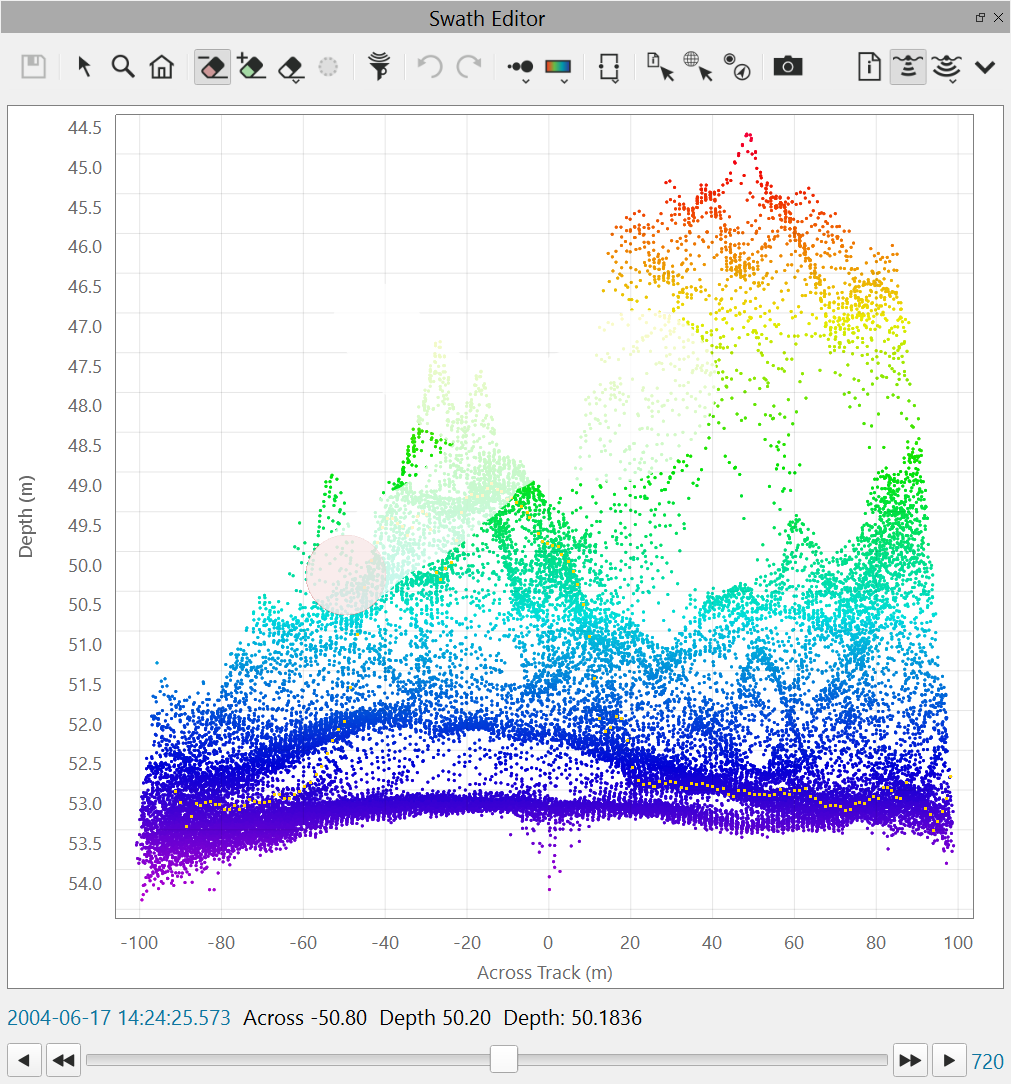Enable single-swath display mode
This screenshot has height=1084, width=1011.
pos(907,66)
